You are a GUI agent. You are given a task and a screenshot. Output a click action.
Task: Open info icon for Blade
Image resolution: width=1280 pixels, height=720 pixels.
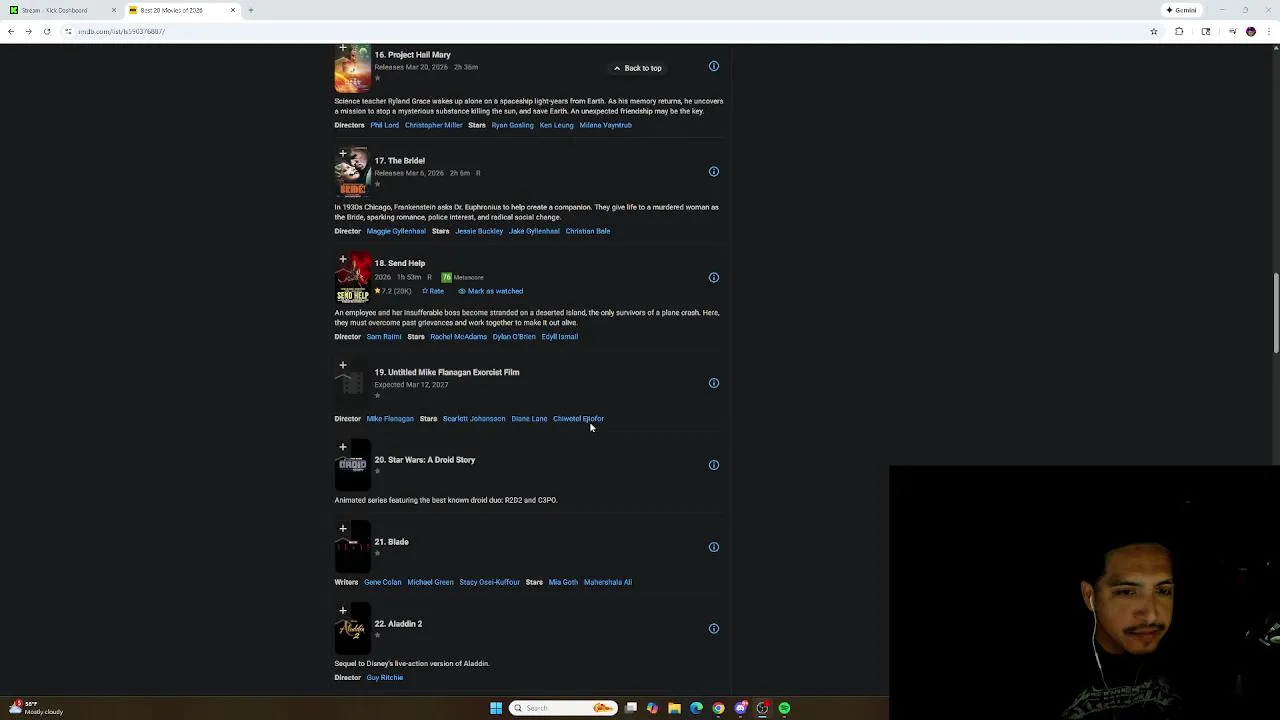pyautogui.click(x=714, y=547)
